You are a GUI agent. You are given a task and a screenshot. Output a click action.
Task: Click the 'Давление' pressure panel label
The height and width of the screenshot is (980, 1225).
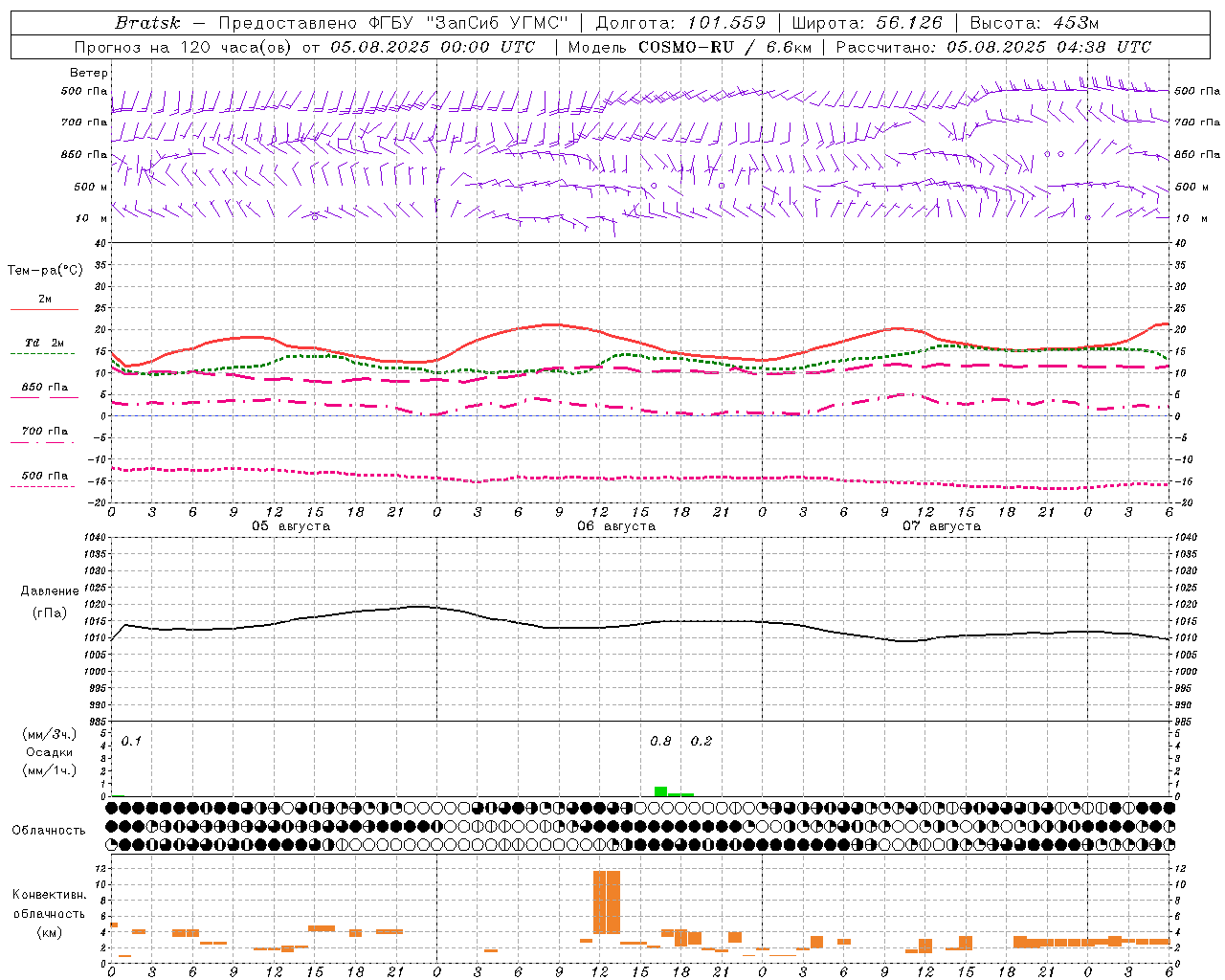click(x=50, y=591)
